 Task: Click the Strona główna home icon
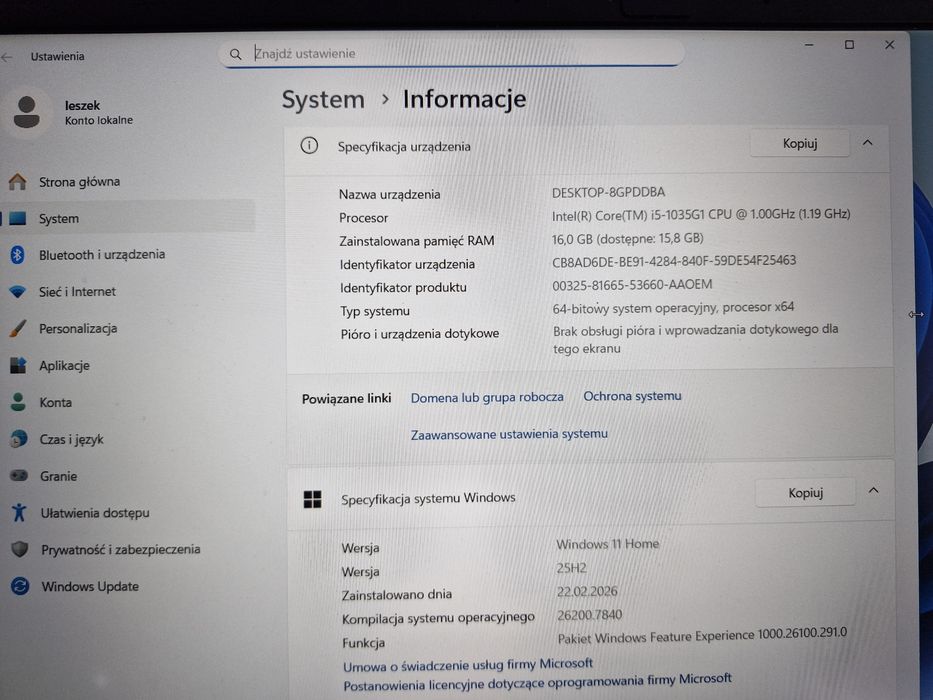pos(17,182)
